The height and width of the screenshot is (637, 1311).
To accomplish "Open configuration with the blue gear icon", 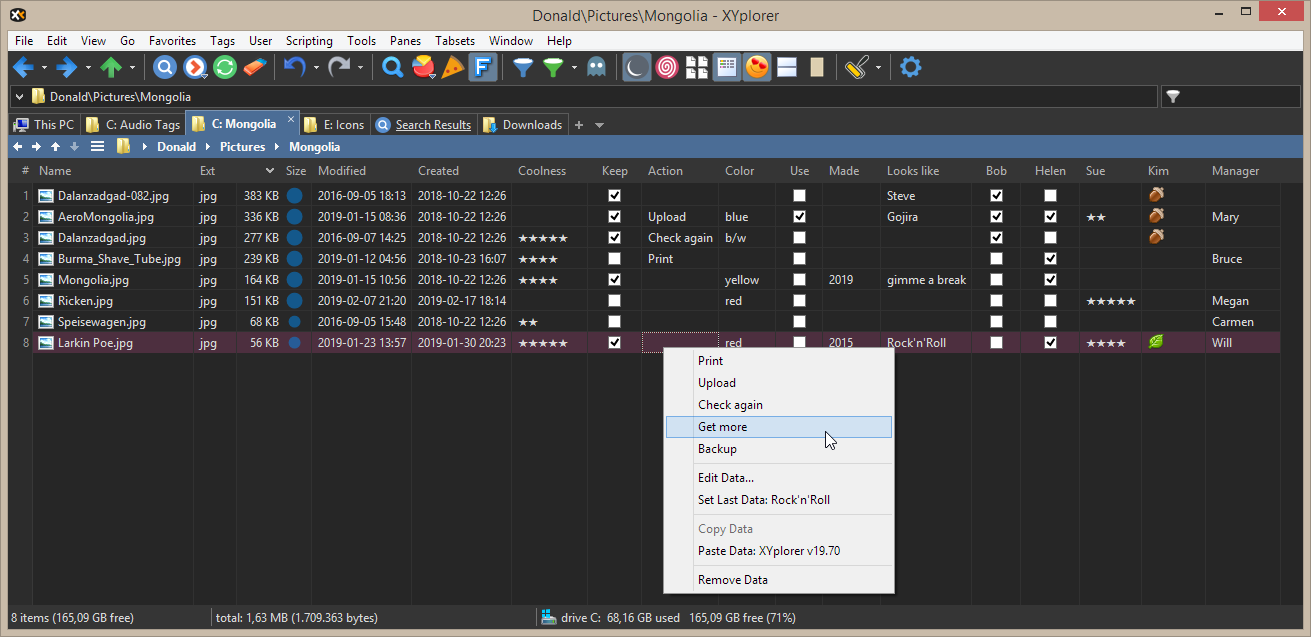I will point(910,68).
